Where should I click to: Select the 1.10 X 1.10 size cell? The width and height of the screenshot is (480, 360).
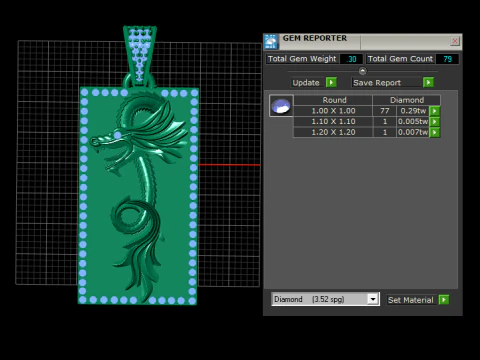coord(333,122)
